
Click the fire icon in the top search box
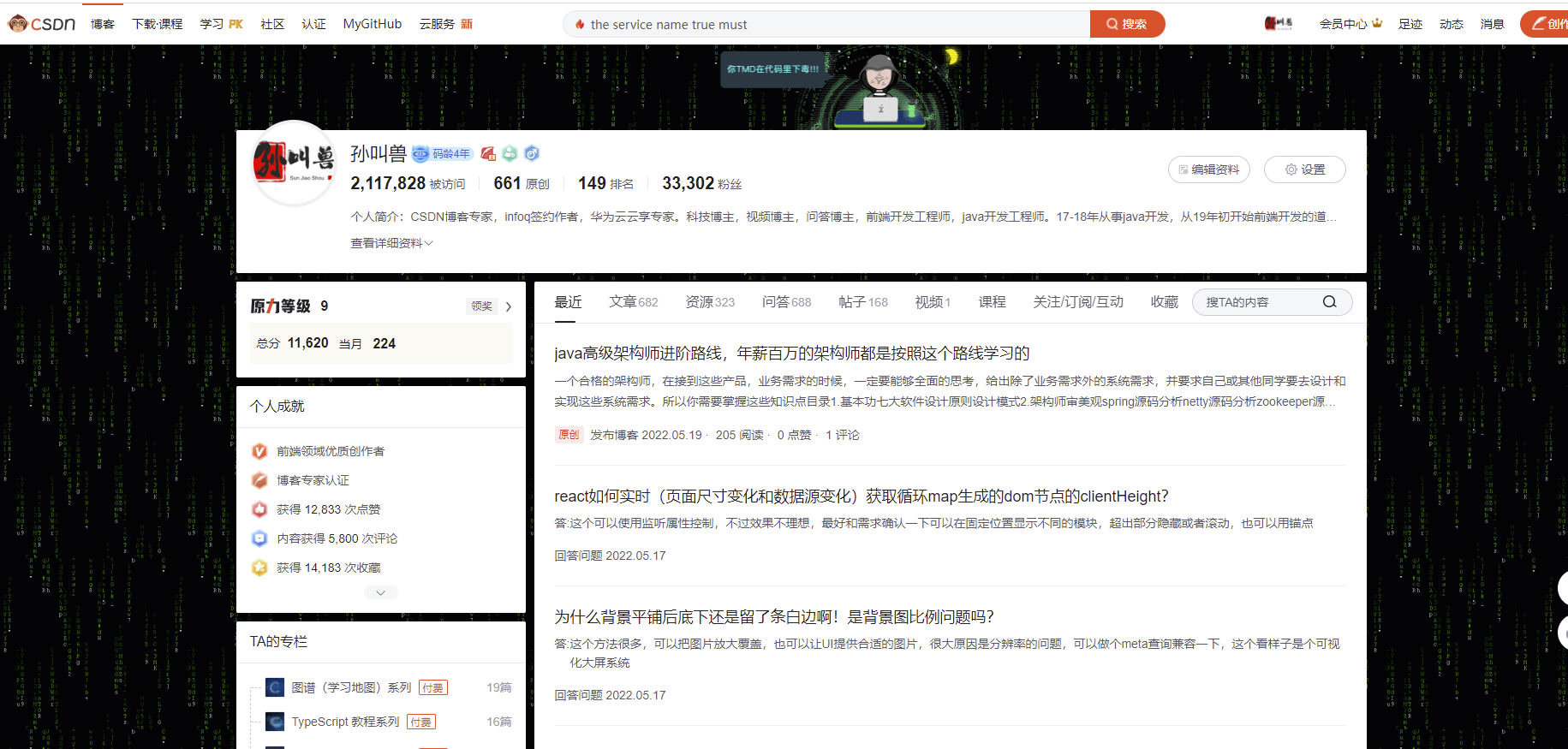(x=580, y=25)
